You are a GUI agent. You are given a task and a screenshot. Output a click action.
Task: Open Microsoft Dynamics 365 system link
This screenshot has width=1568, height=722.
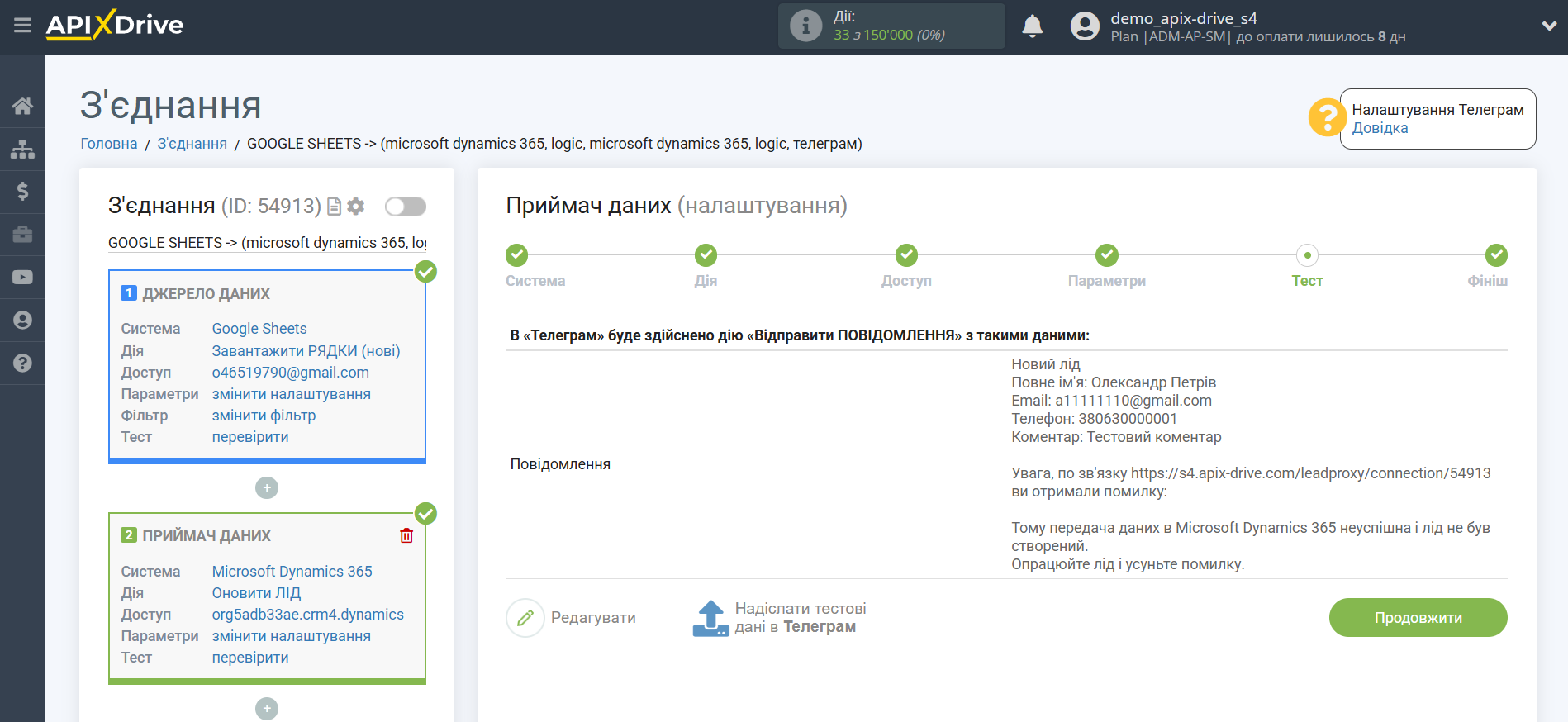tap(292, 572)
